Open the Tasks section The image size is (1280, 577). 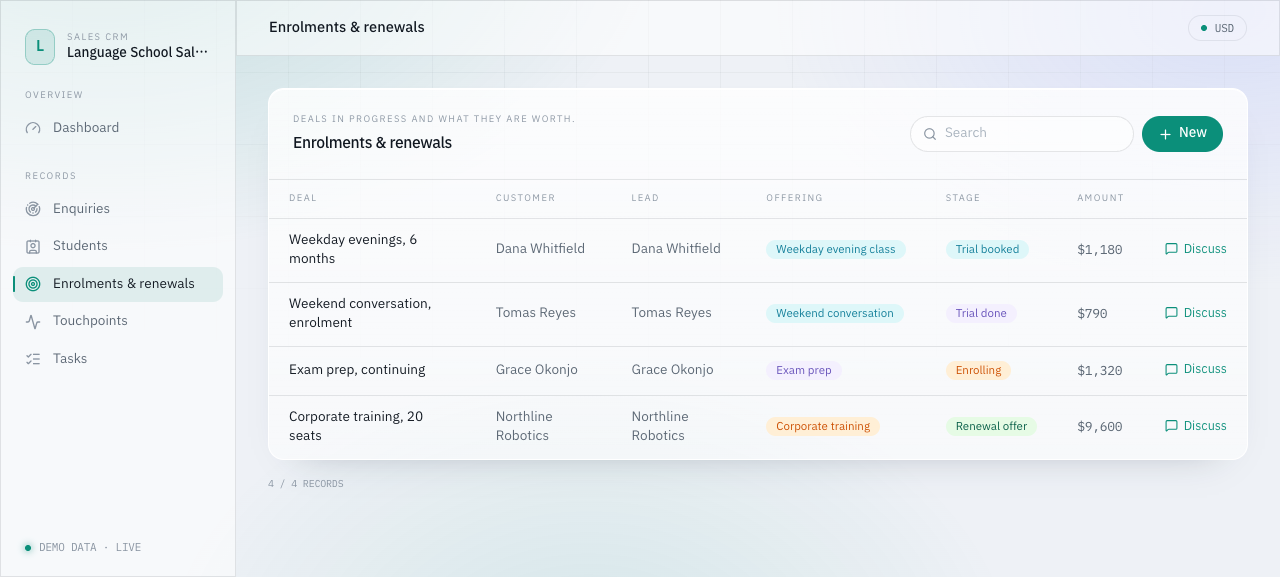tap(118, 359)
